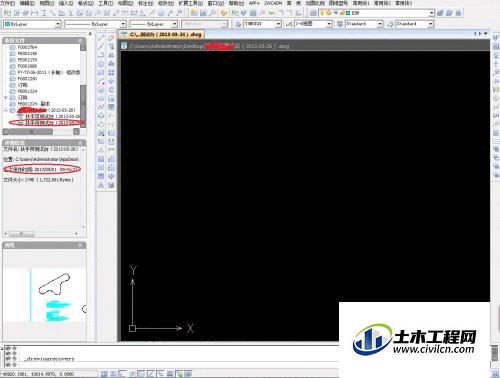Open the ZWCADM menu
Screen dimensions: 500x378
(273, 3)
